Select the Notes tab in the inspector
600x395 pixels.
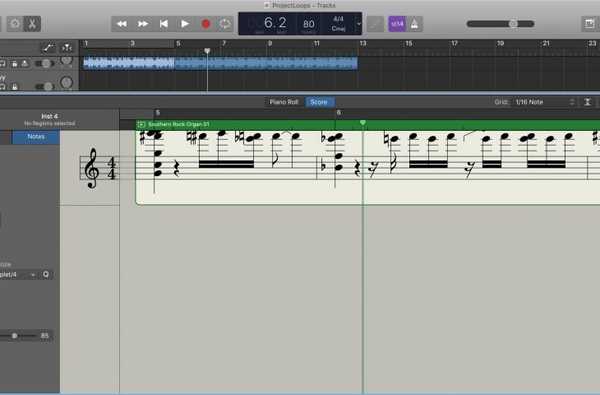pyautogui.click(x=36, y=137)
